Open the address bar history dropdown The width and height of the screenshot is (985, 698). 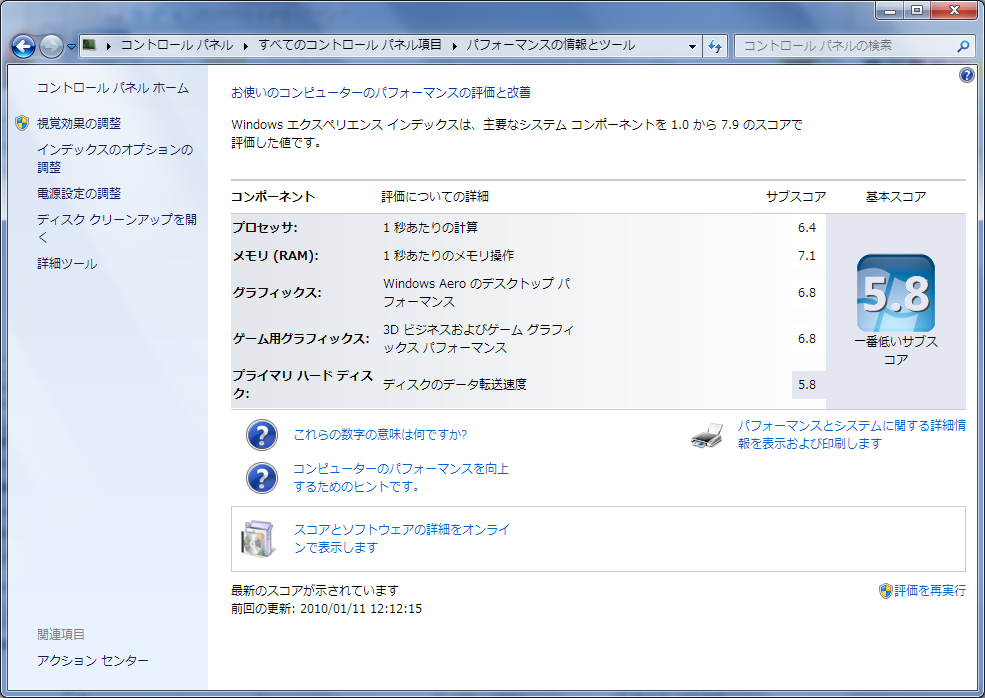[x=692, y=46]
